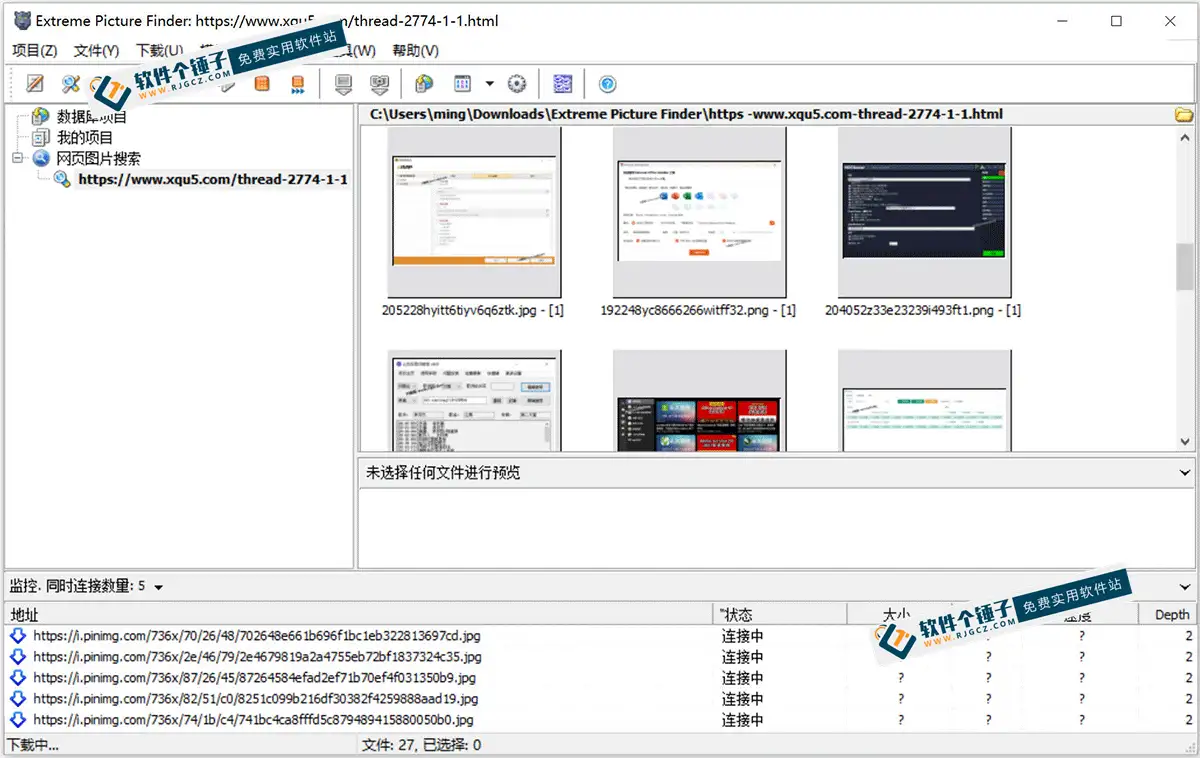Click 连接中 status of the 741bc4ca row
This screenshot has width=1200, height=758.
click(742, 720)
